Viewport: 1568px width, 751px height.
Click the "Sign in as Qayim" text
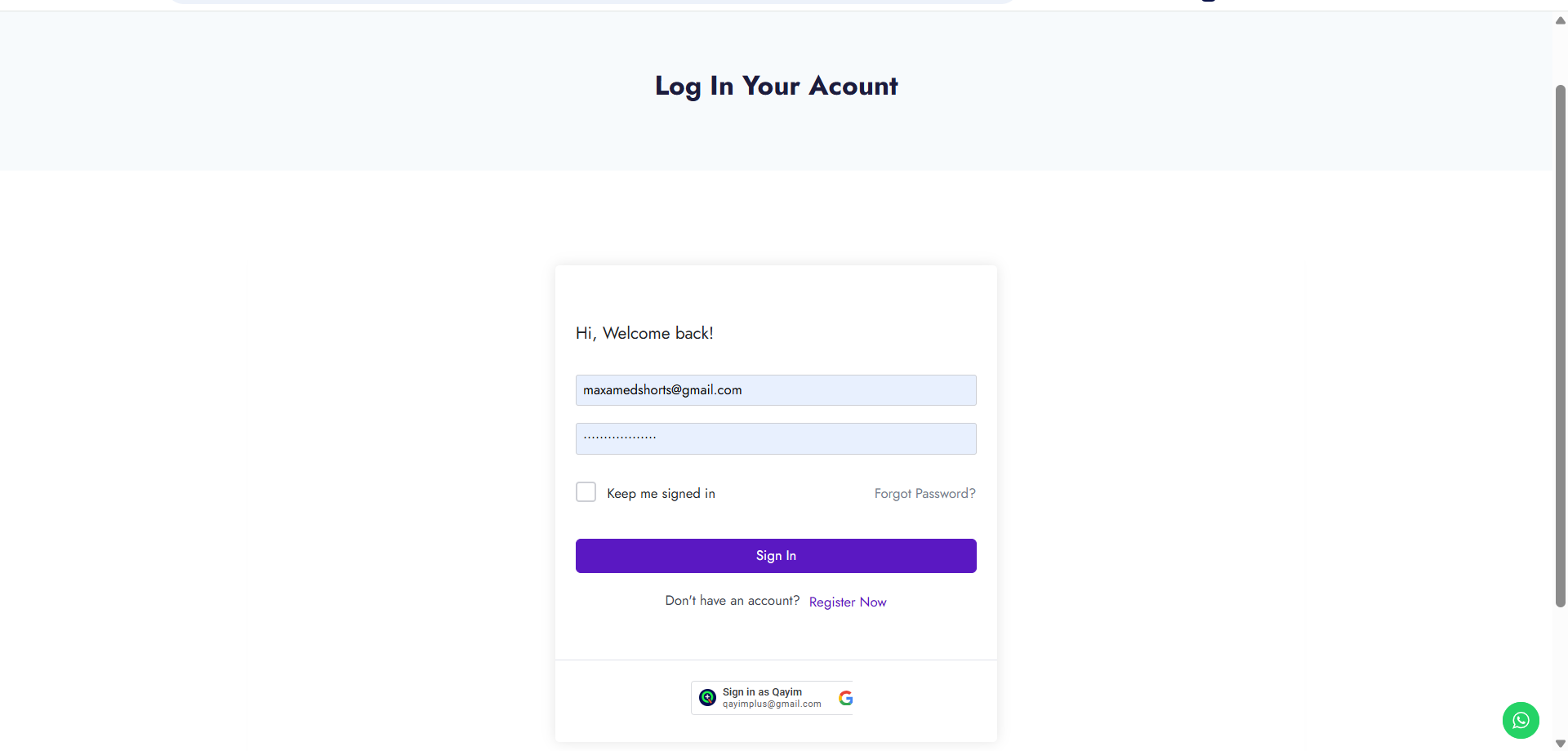pos(762,691)
